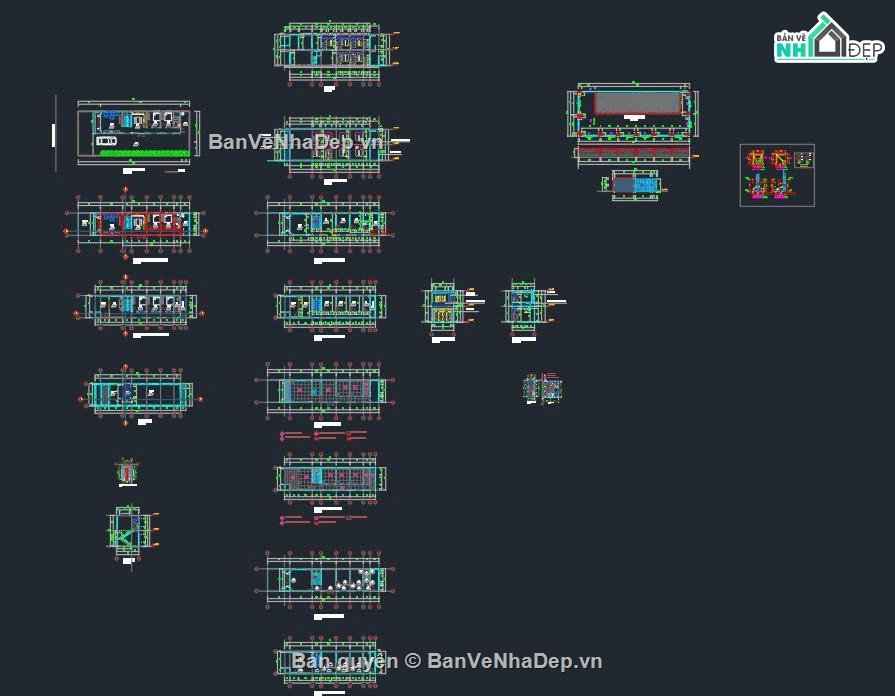Click the small twin detail drawing near the sections
The width and height of the screenshot is (895, 696).
(543, 388)
